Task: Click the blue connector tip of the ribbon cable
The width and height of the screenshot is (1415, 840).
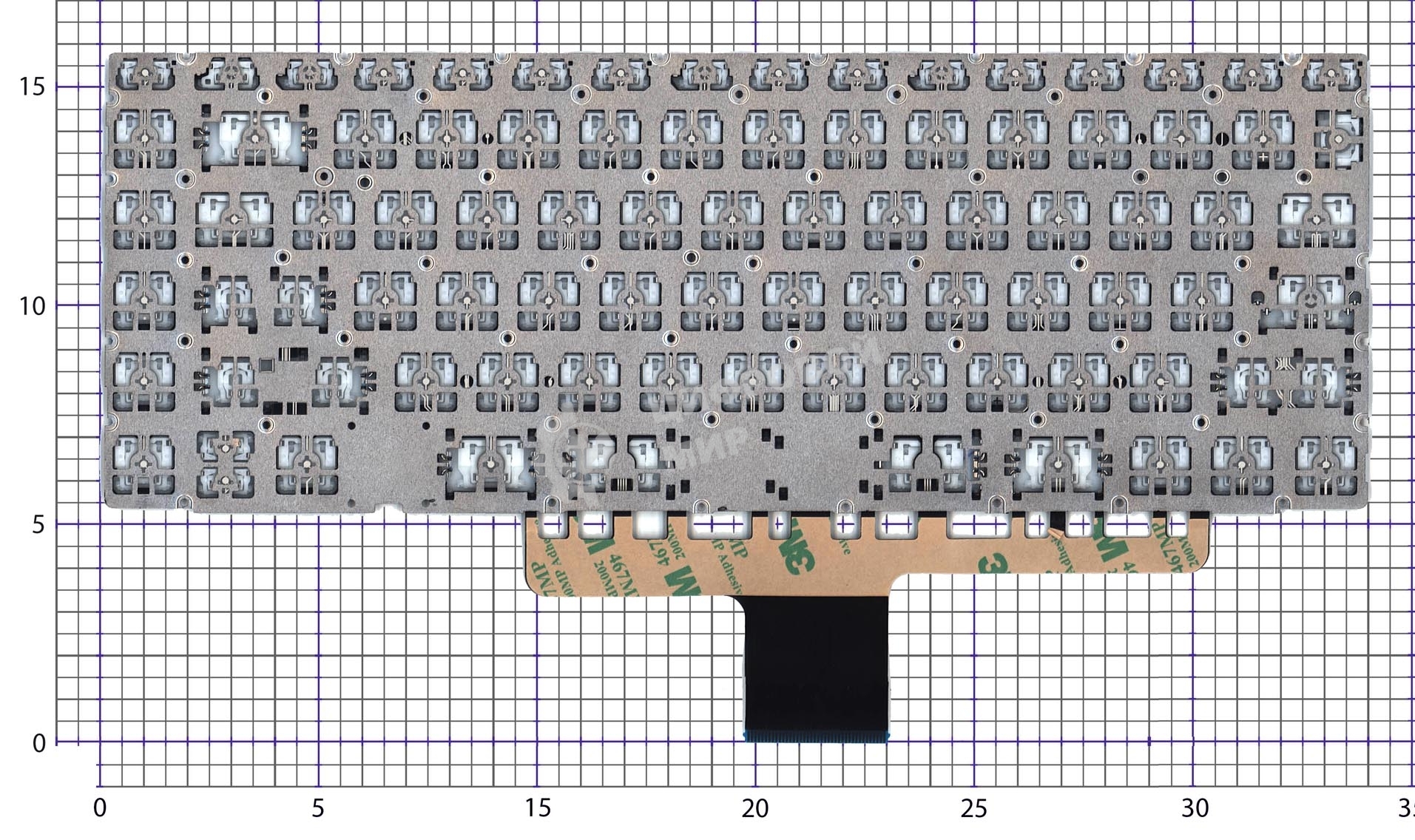Action: coord(816,736)
